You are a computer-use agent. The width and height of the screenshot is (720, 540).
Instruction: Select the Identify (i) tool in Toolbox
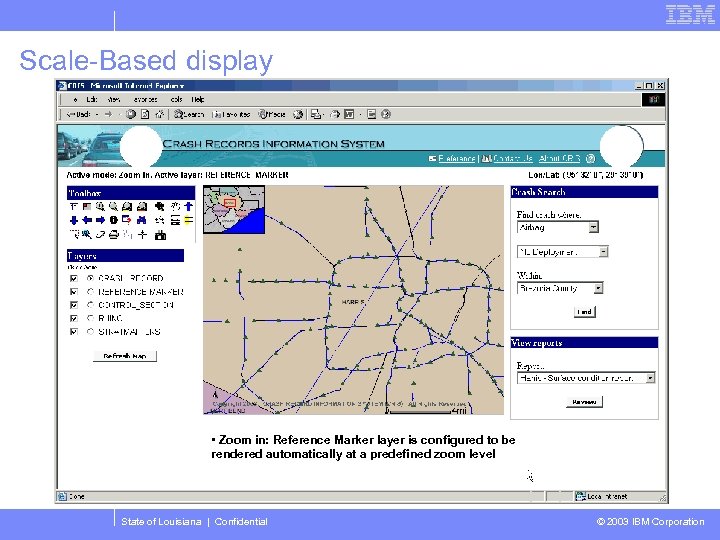click(x=113, y=220)
